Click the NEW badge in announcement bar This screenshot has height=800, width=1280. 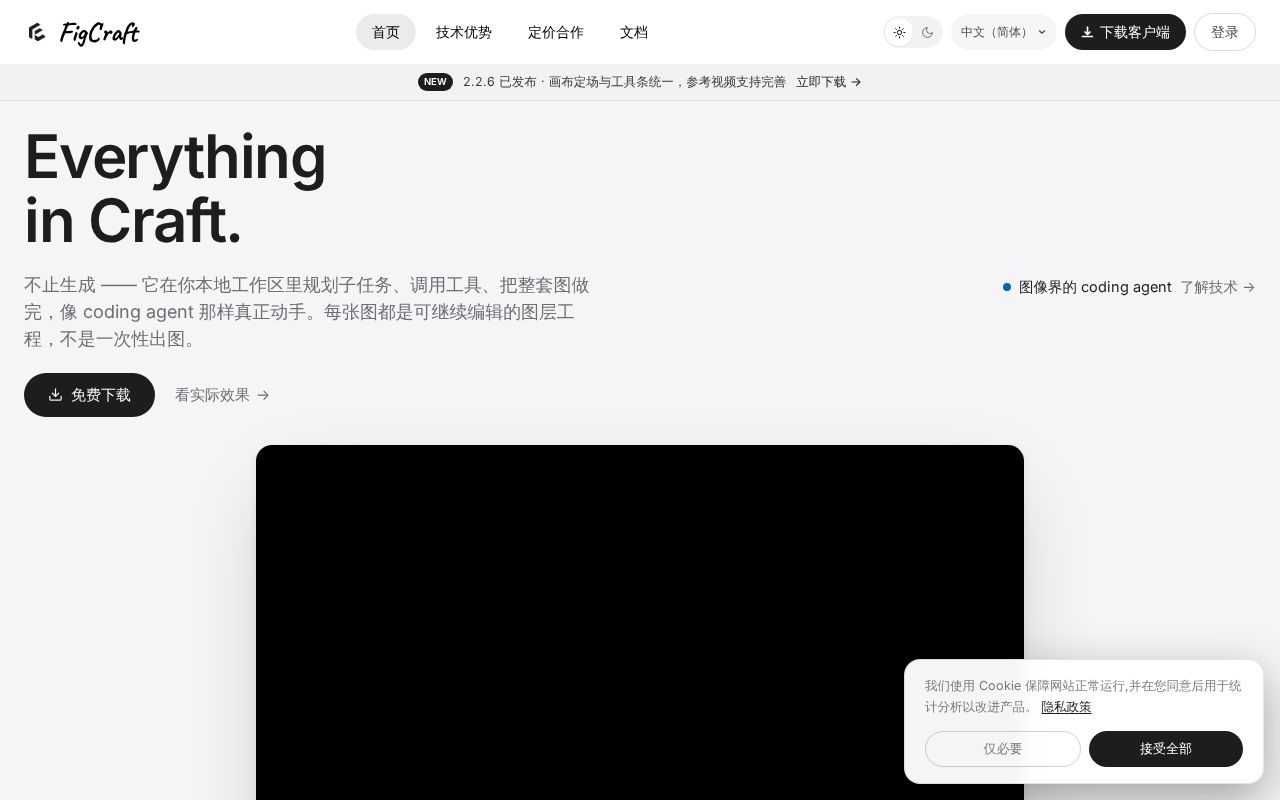tap(435, 82)
